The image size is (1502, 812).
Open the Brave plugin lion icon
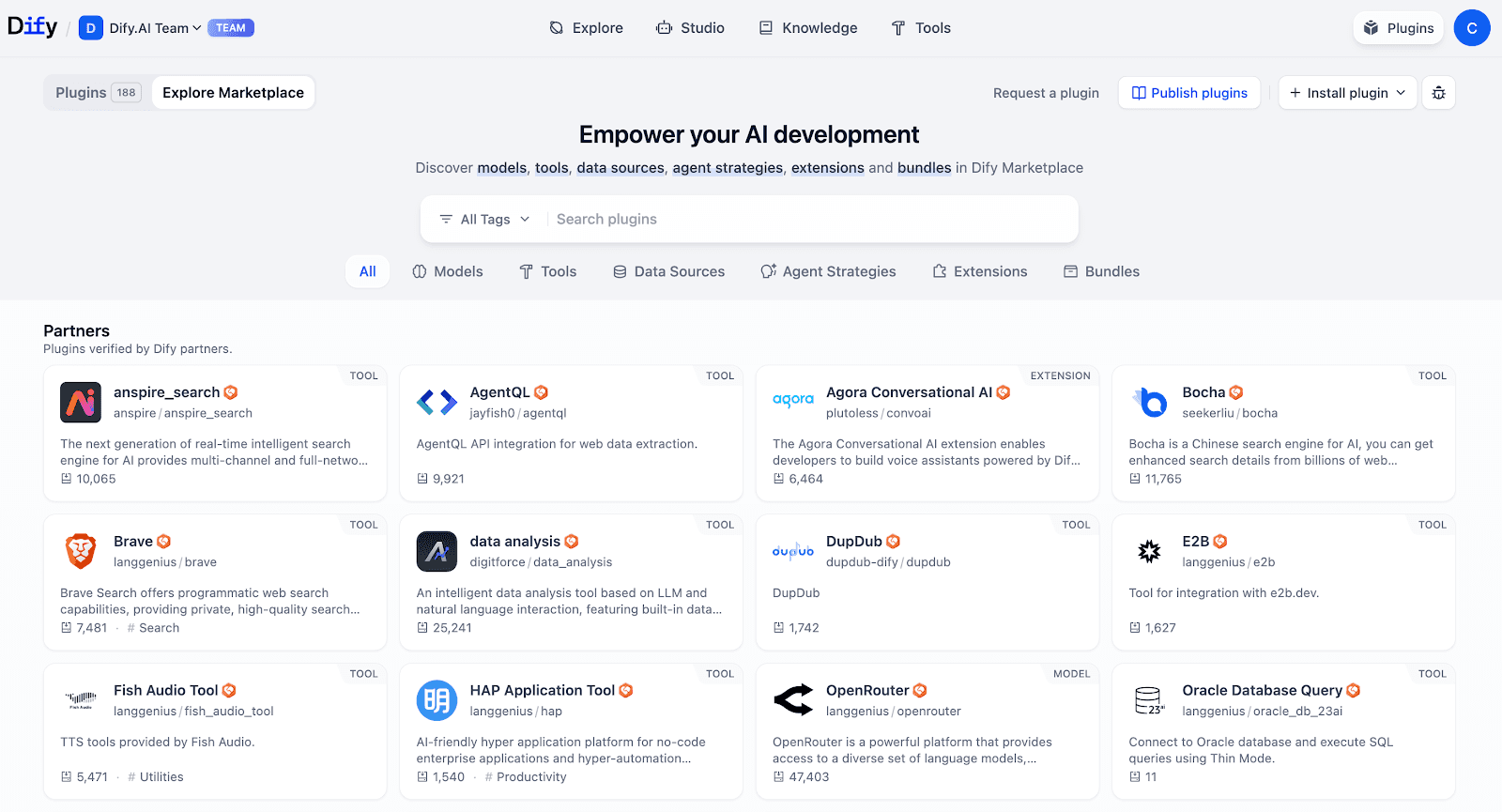coord(81,551)
